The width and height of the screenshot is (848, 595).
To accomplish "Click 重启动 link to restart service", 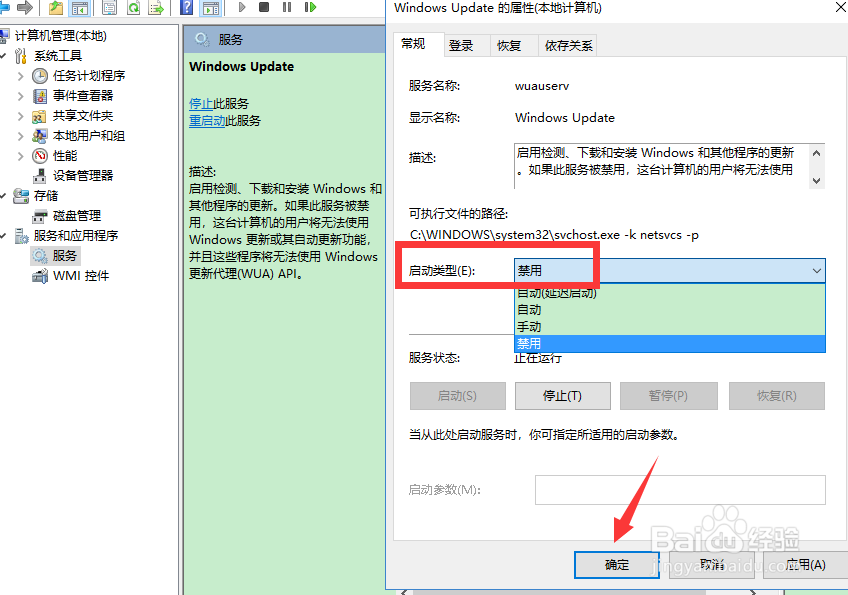I will [x=207, y=120].
